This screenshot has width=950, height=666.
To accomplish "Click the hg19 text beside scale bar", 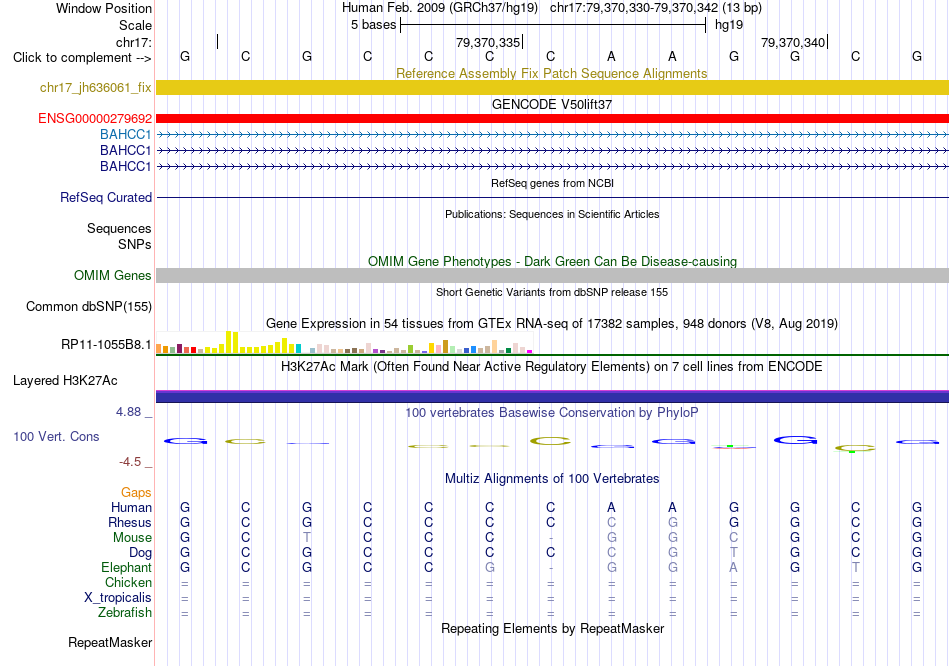I will coord(729,25).
